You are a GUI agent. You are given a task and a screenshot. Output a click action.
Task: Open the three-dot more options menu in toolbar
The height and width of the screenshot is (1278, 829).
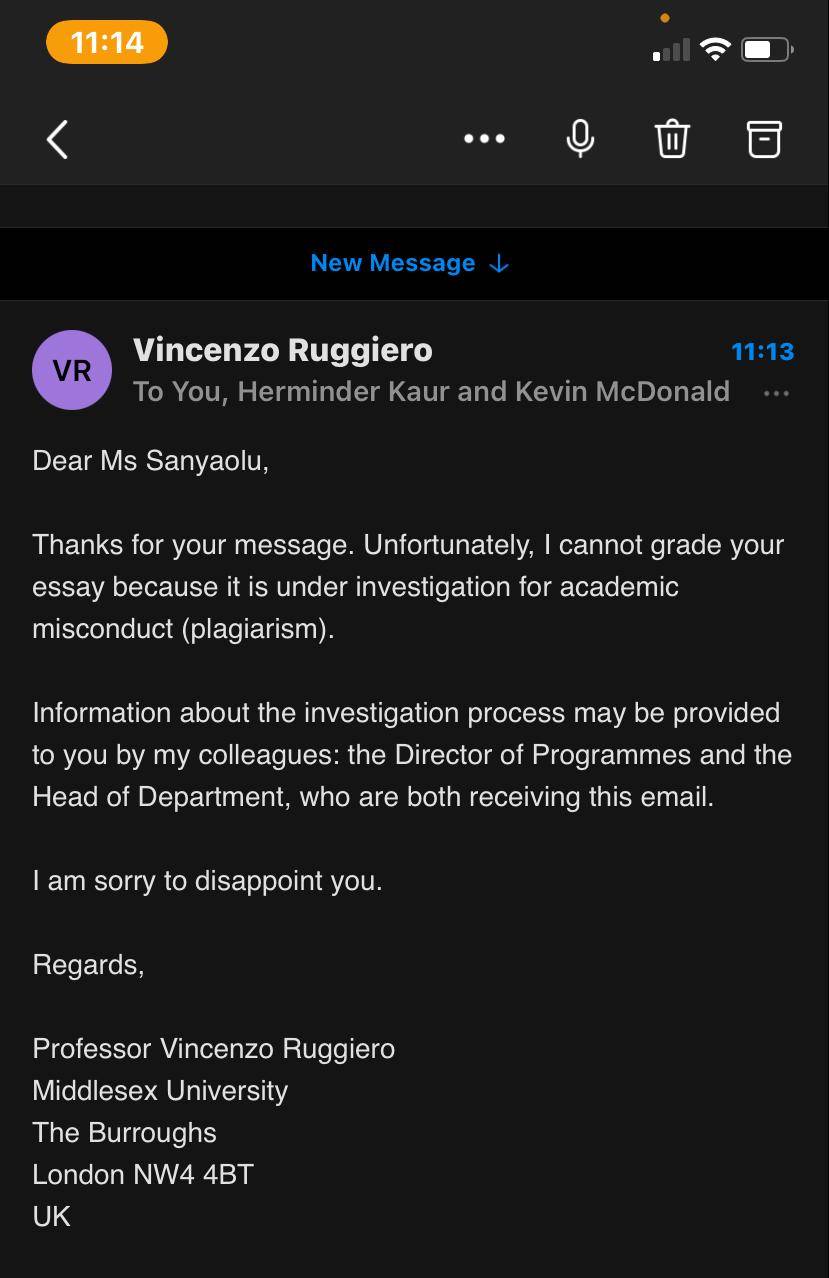pos(484,139)
